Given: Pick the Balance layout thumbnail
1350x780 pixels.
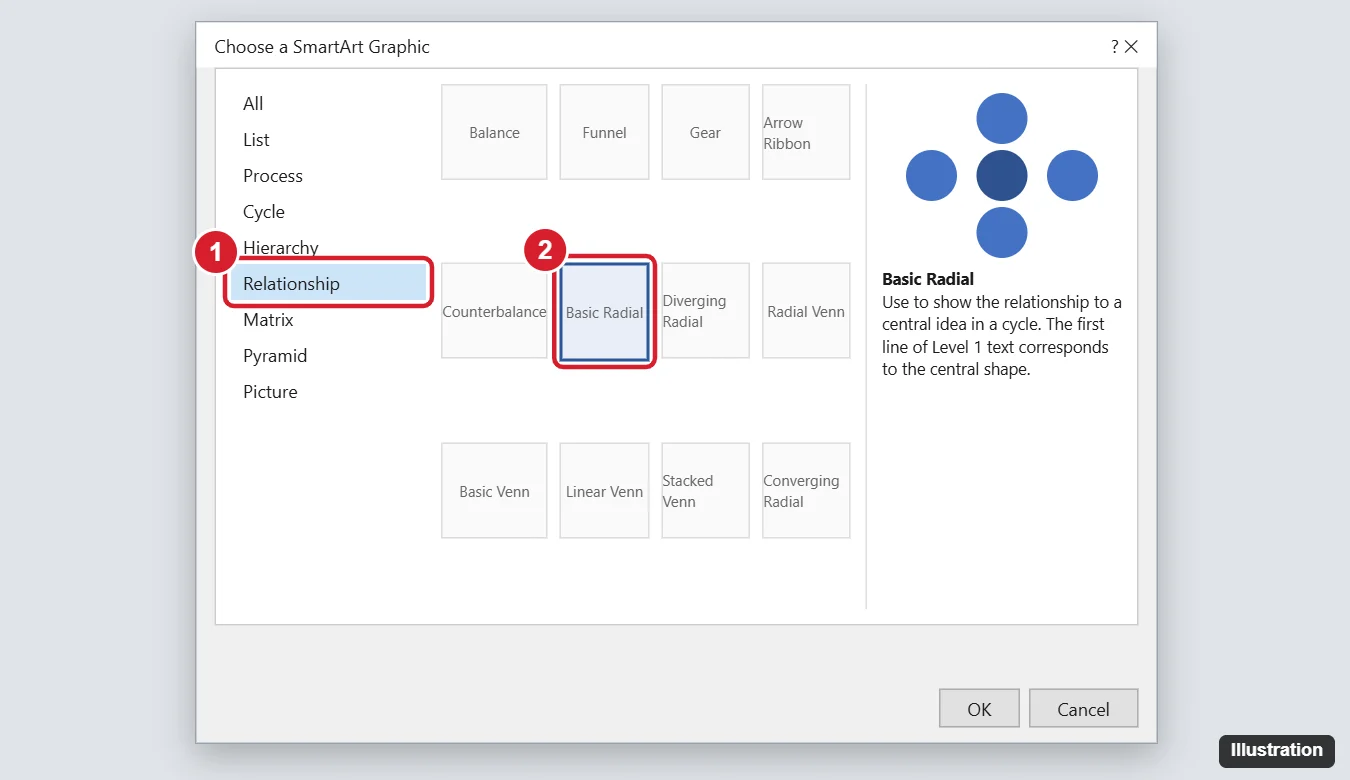Looking at the screenshot, I should (x=494, y=132).
